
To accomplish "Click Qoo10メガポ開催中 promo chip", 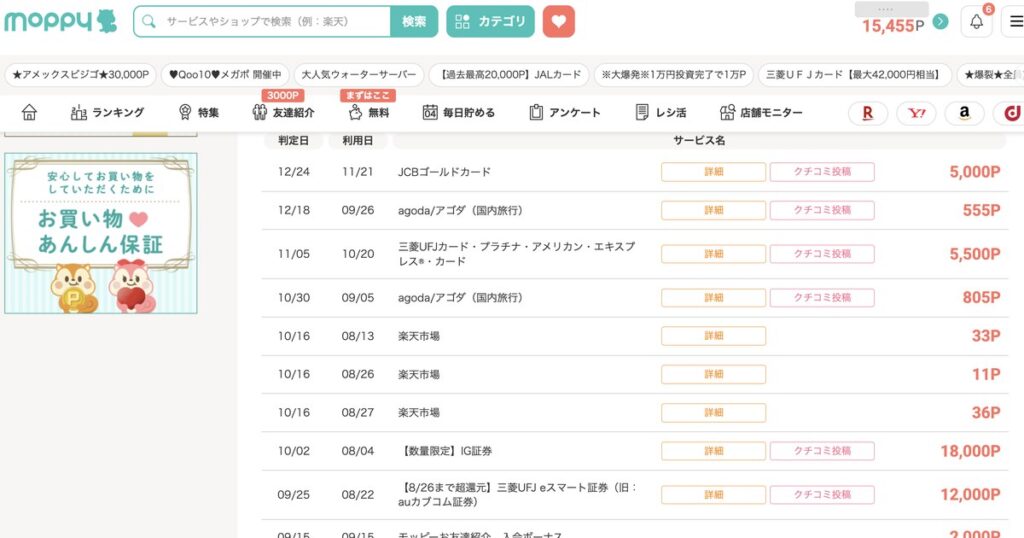I will click(x=225, y=74).
